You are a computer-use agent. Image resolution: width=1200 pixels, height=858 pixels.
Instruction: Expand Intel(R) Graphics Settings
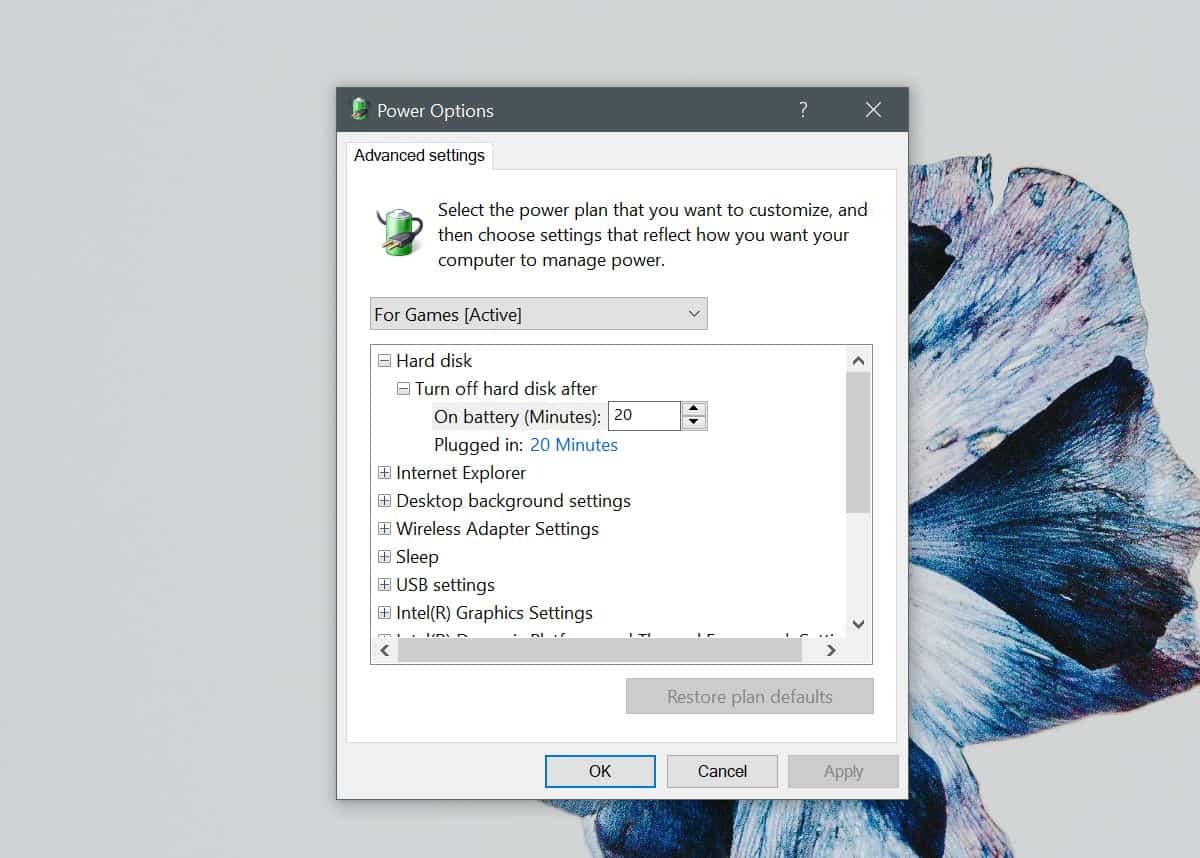(384, 612)
